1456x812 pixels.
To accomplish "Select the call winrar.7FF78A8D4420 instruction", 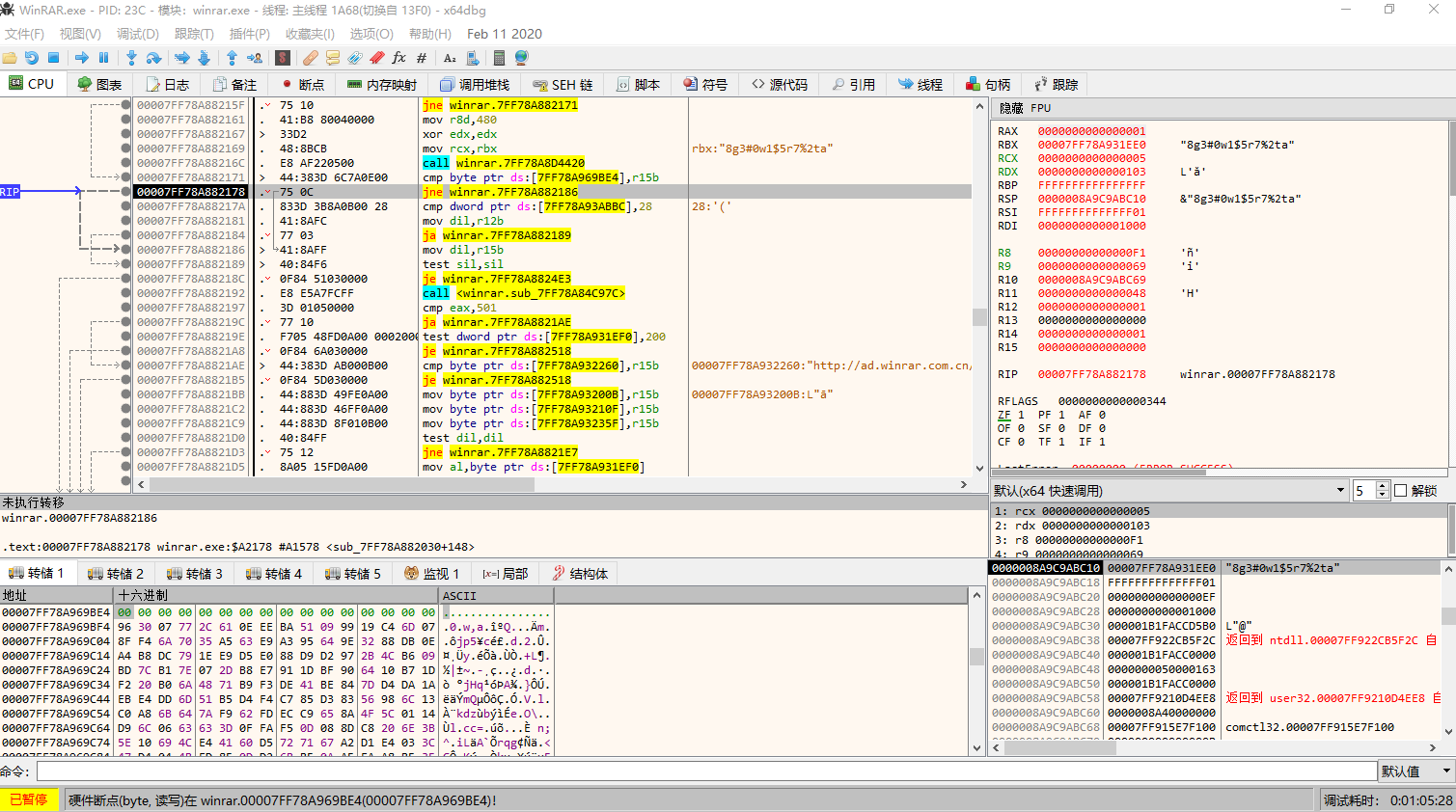I will (504, 163).
